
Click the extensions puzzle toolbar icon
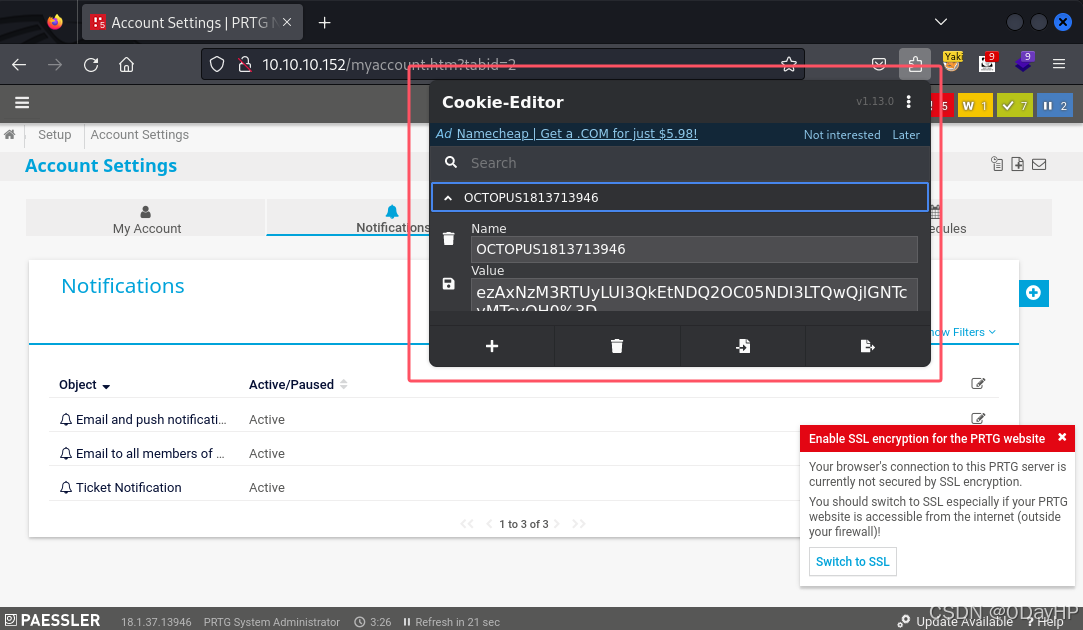pyautogui.click(x=915, y=64)
